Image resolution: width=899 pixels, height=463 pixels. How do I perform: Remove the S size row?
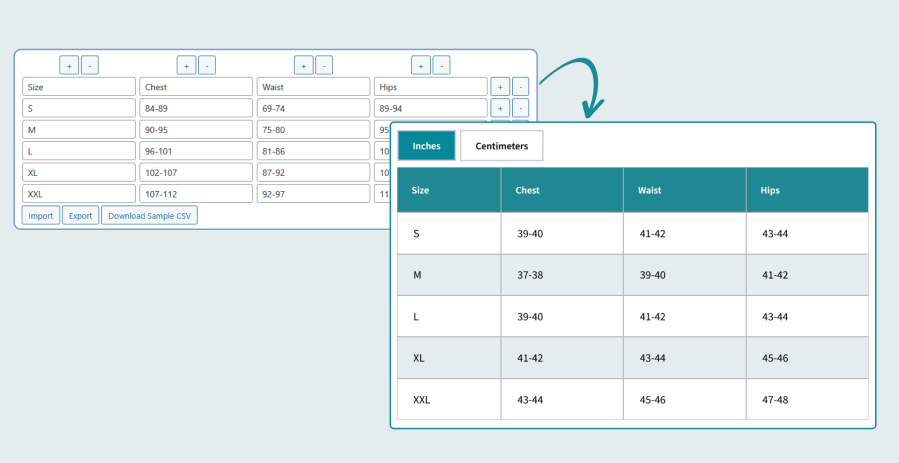point(520,108)
